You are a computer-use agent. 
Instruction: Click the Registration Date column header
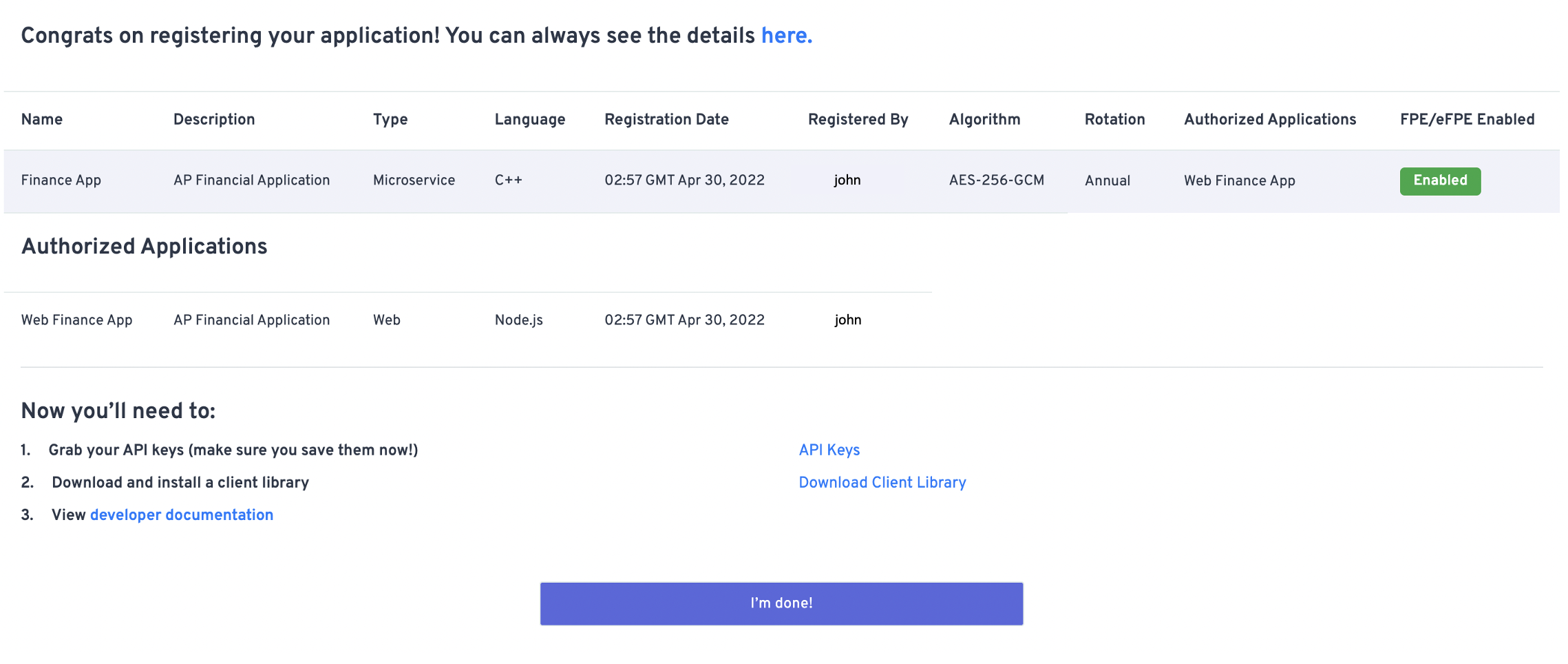(x=666, y=119)
